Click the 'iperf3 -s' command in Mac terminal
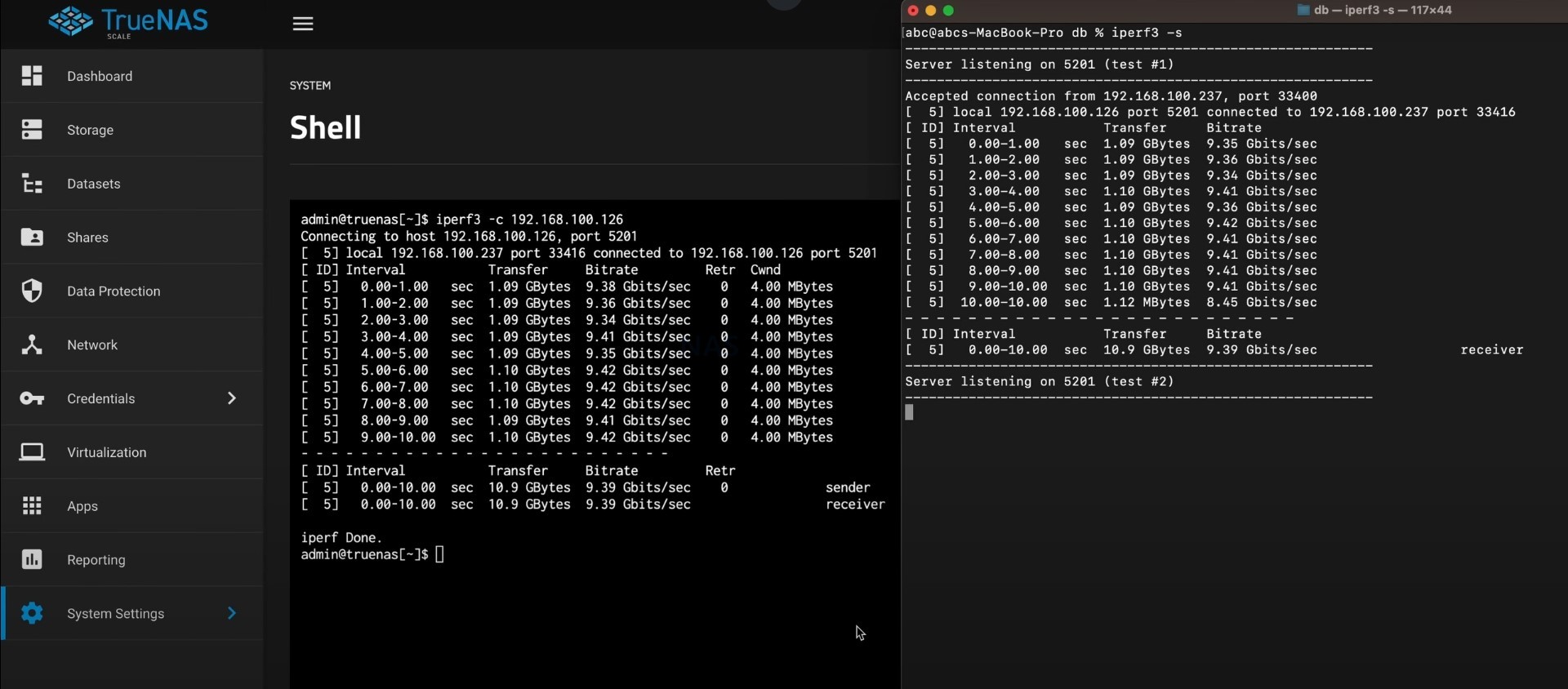1568x689 pixels. (x=1147, y=33)
